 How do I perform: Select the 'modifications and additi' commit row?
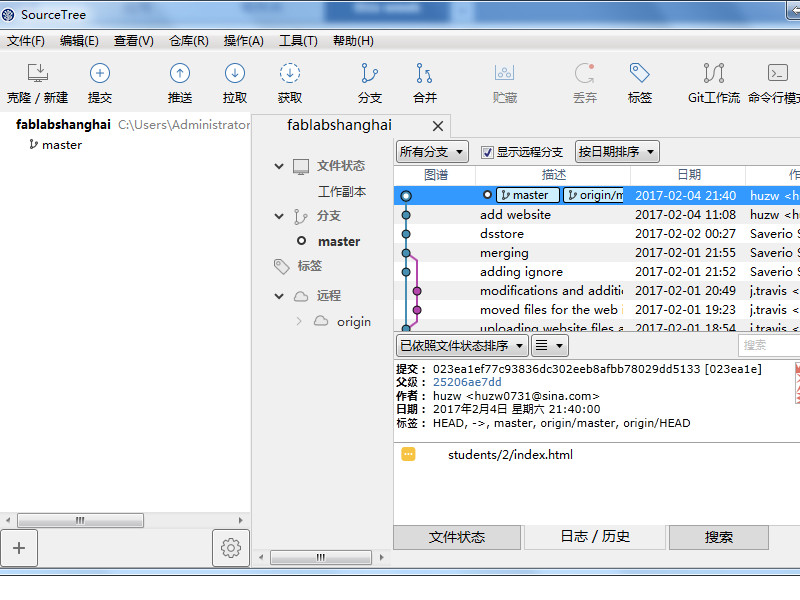tap(597, 291)
